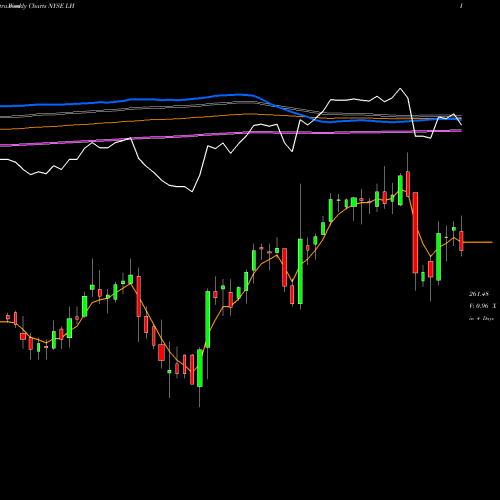This screenshot has width=500, height=500.
Task: Select the lowest green candlestick at chart bottom
Action: (200, 368)
